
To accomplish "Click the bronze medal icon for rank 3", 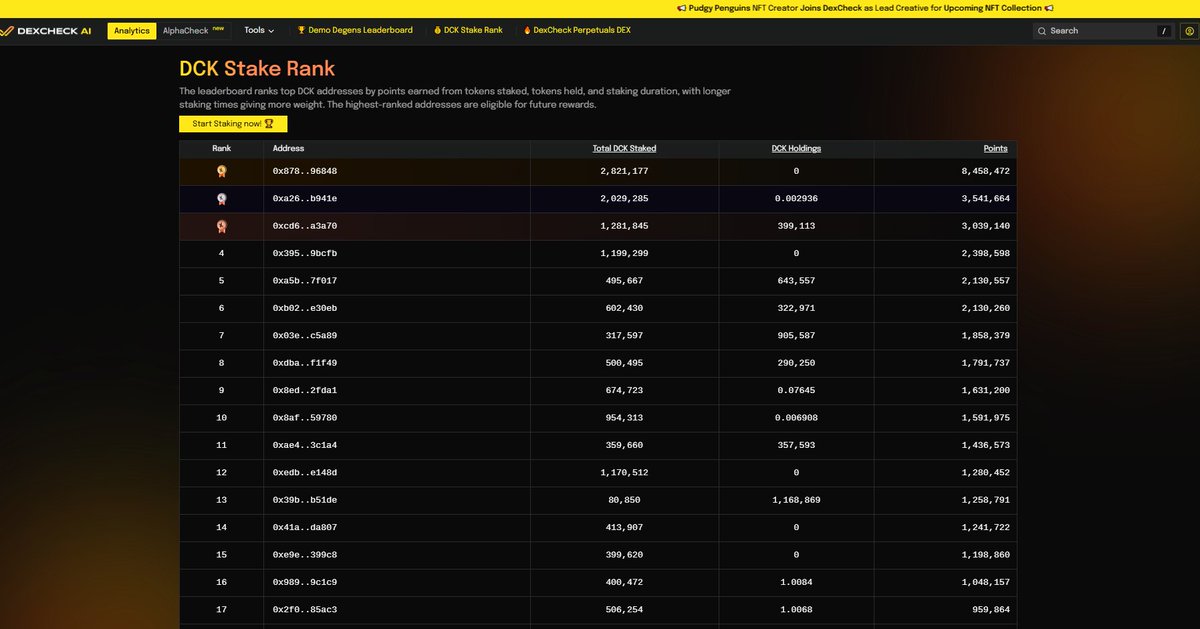I will 221,226.
